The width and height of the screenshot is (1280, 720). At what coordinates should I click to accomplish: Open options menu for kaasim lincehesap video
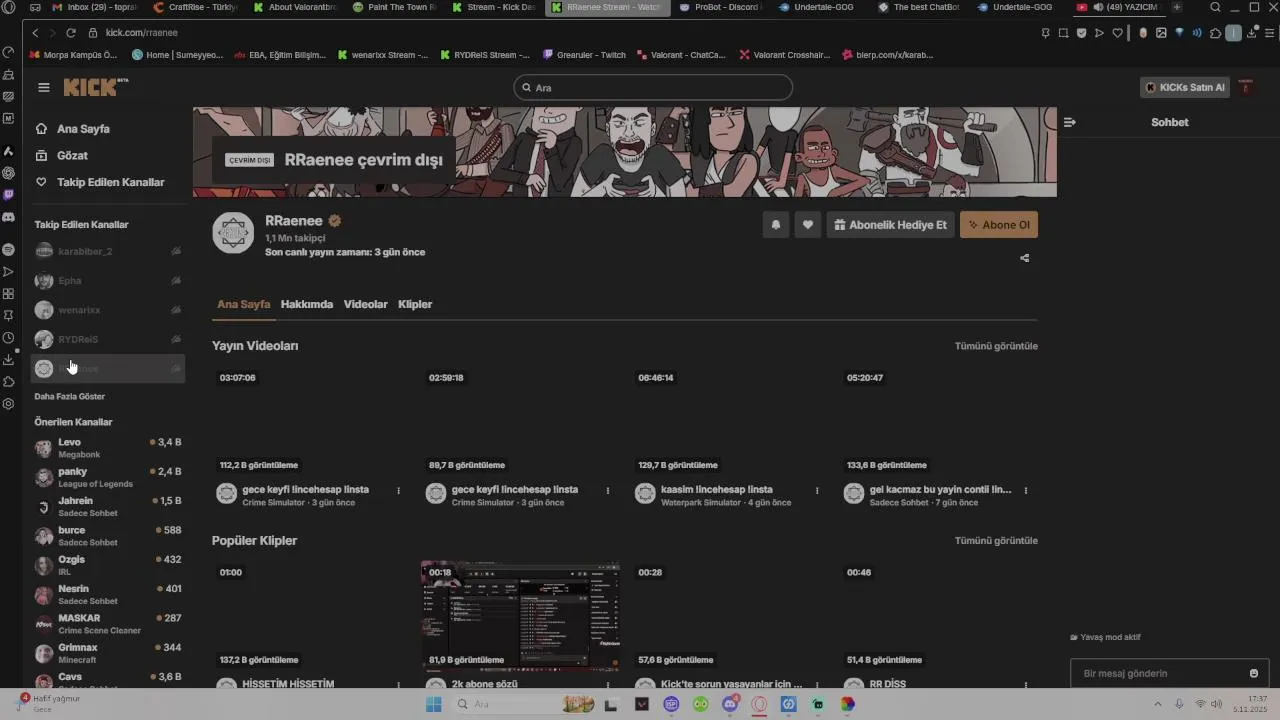pyautogui.click(x=817, y=491)
